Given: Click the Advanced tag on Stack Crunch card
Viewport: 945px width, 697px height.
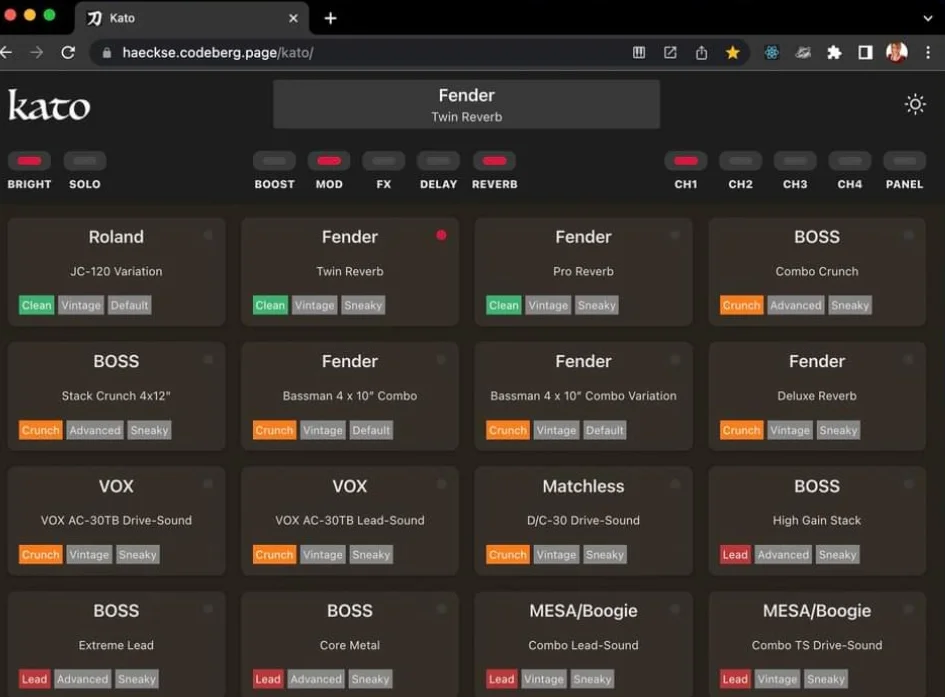Looking at the screenshot, I should tap(95, 430).
